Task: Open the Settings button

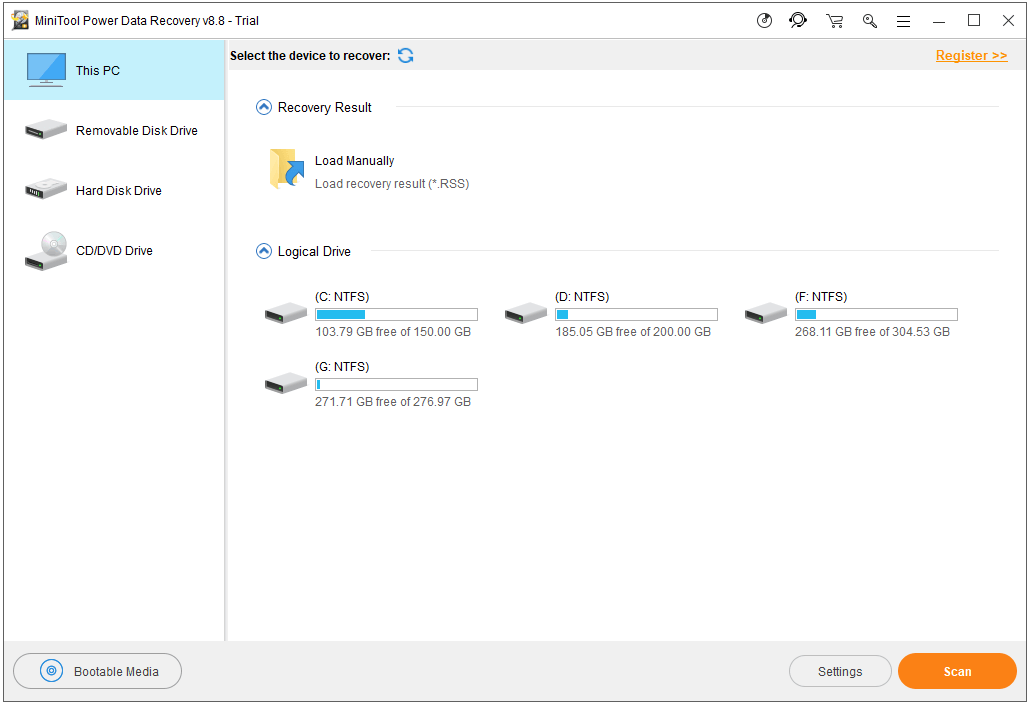Action: [x=840, y=672]
